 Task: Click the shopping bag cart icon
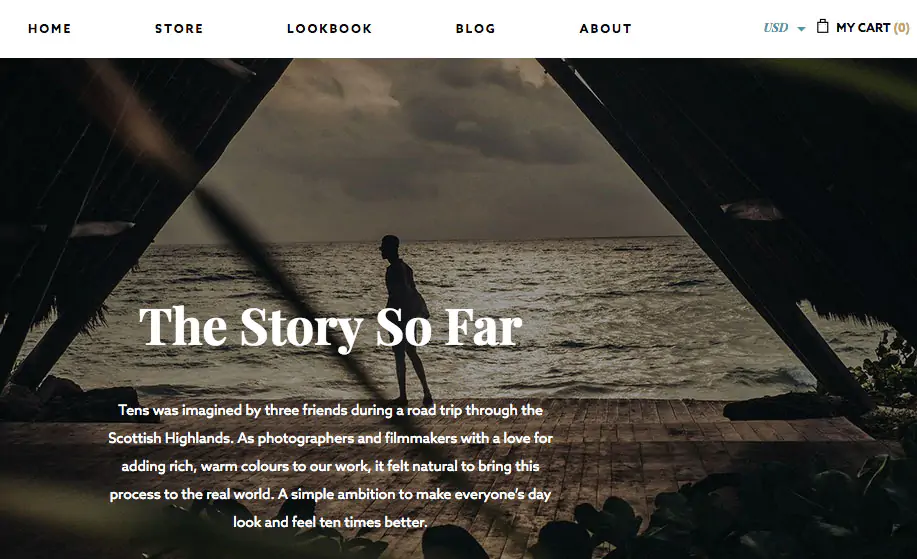click(x=822, y=26)
